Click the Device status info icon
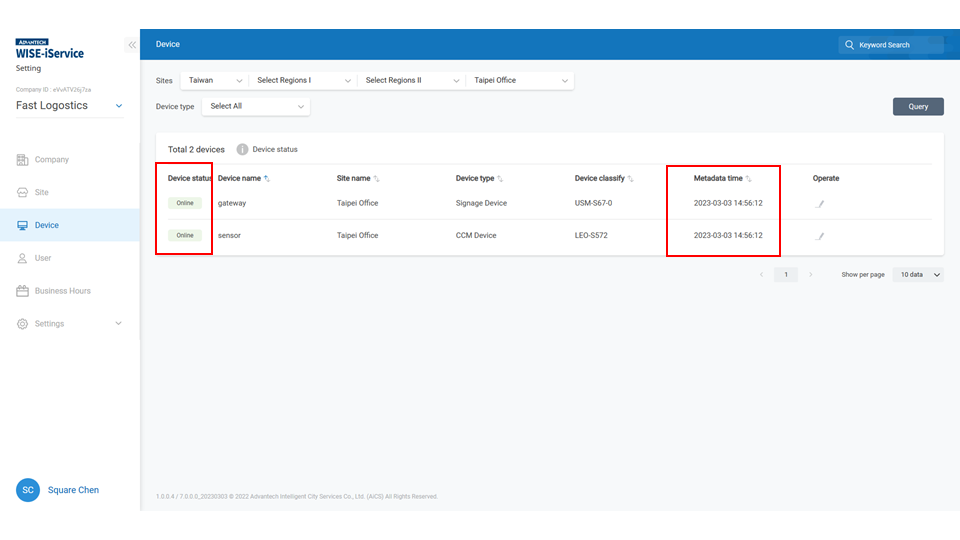 (242, 149)
